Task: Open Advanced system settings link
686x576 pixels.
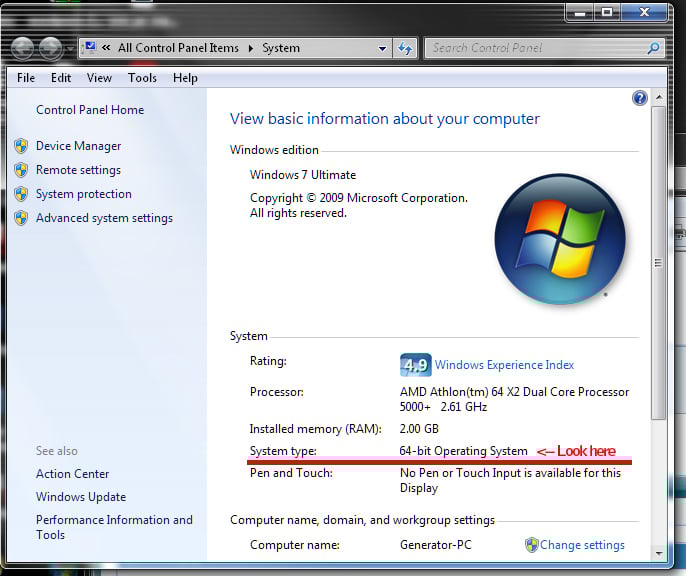Action: (x=105, y=218)
